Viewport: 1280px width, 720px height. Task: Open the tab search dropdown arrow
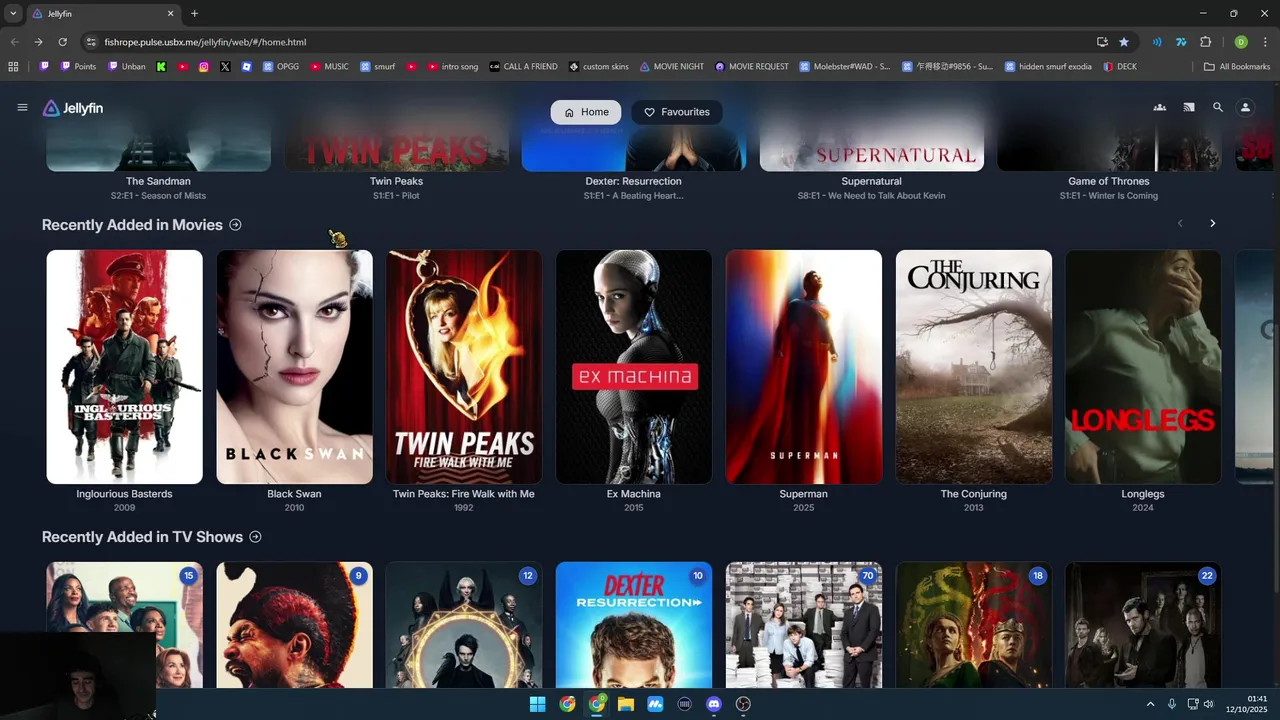(x=13, y=13)
